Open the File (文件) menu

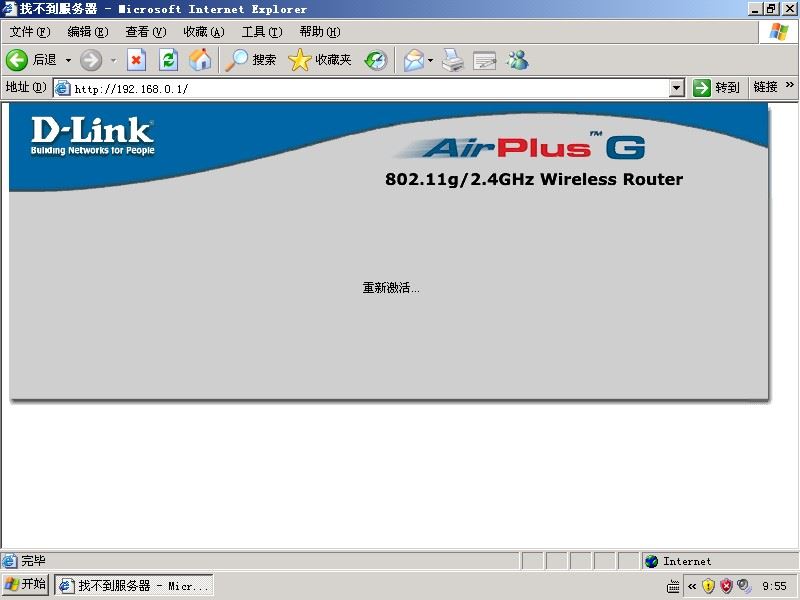tap(30, 32)
